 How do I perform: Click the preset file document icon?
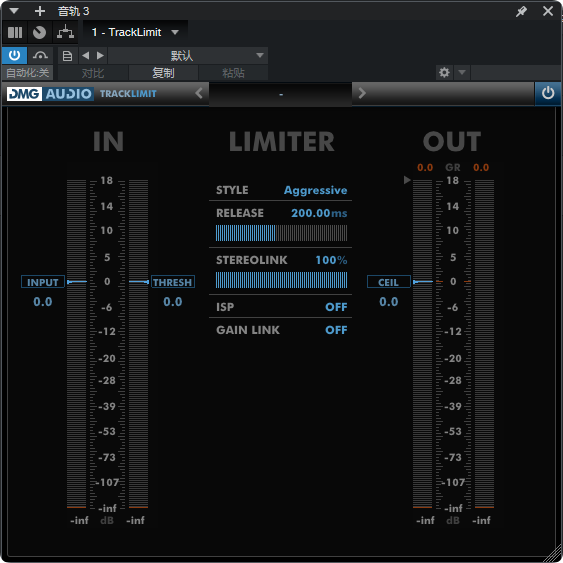67,56
